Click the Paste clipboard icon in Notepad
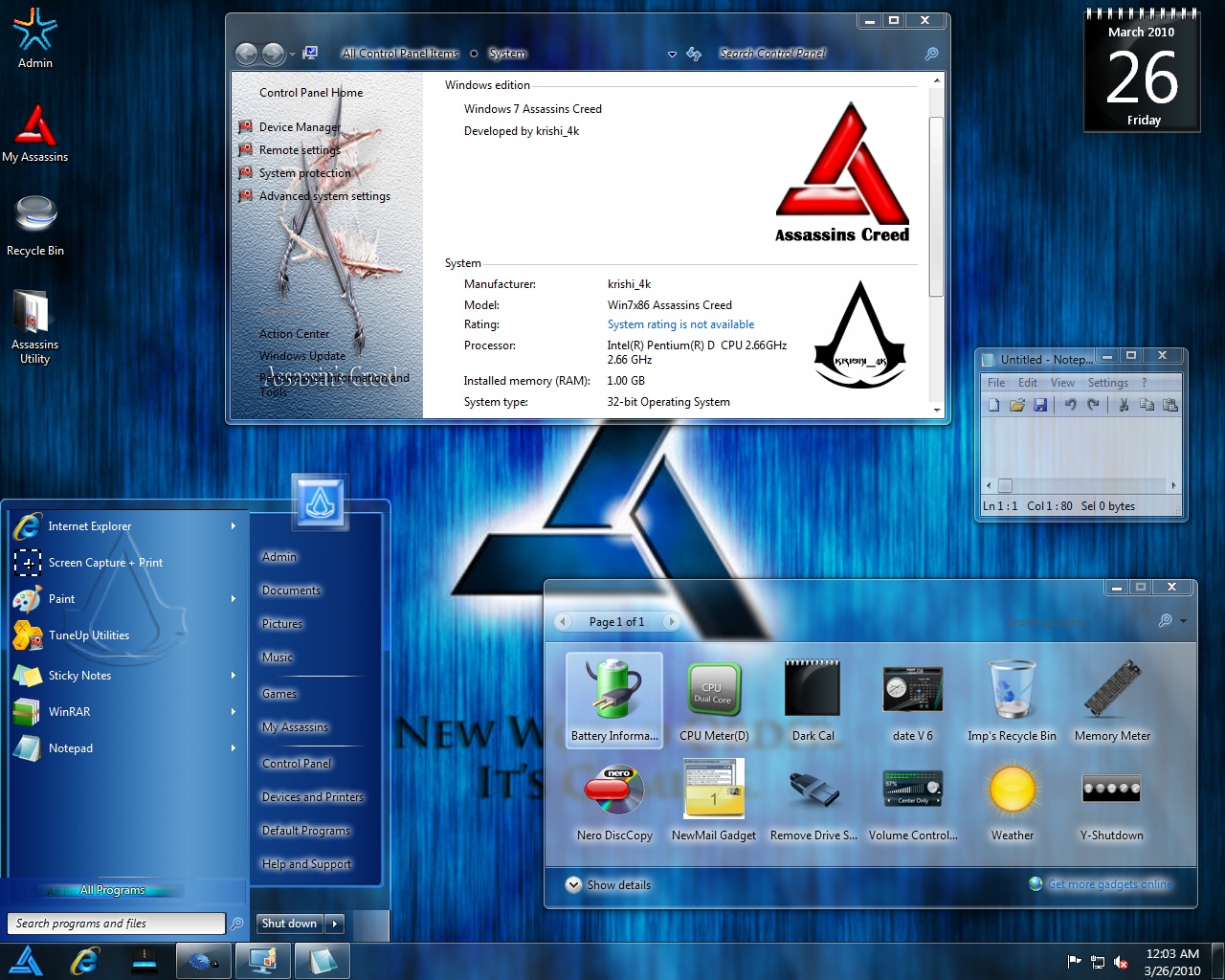This screenshot has width=1225, height=980. tap(1169, 405)
